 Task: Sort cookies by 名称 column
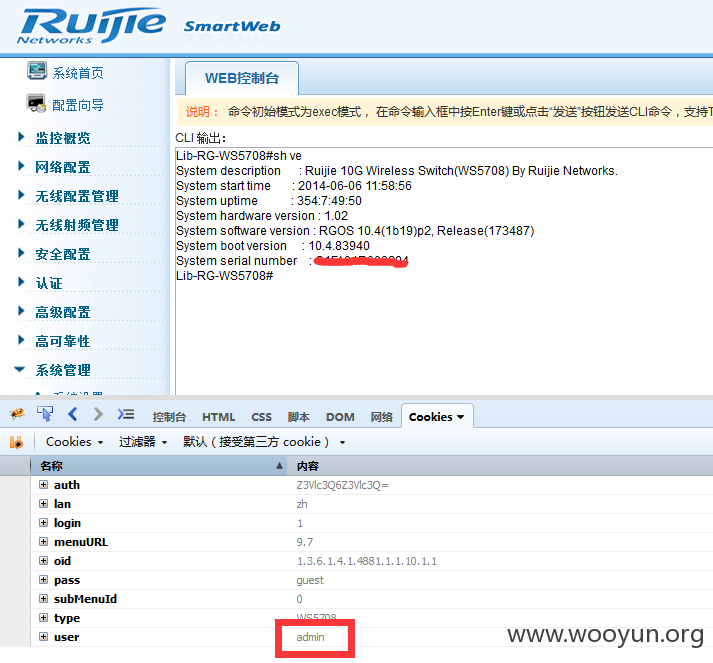(x=159, y=466)
